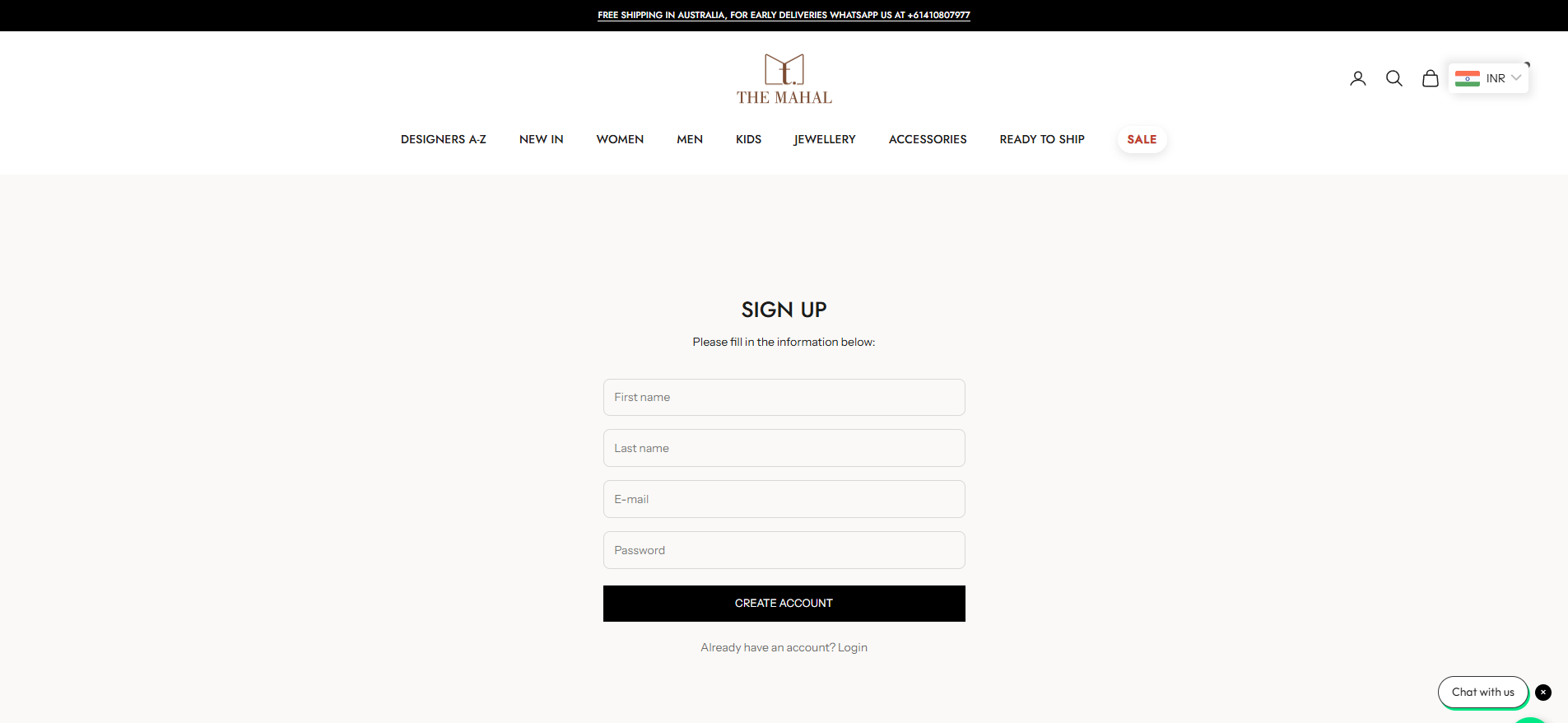
Task: Select Women from navigation
Action: tap(620, 139)
